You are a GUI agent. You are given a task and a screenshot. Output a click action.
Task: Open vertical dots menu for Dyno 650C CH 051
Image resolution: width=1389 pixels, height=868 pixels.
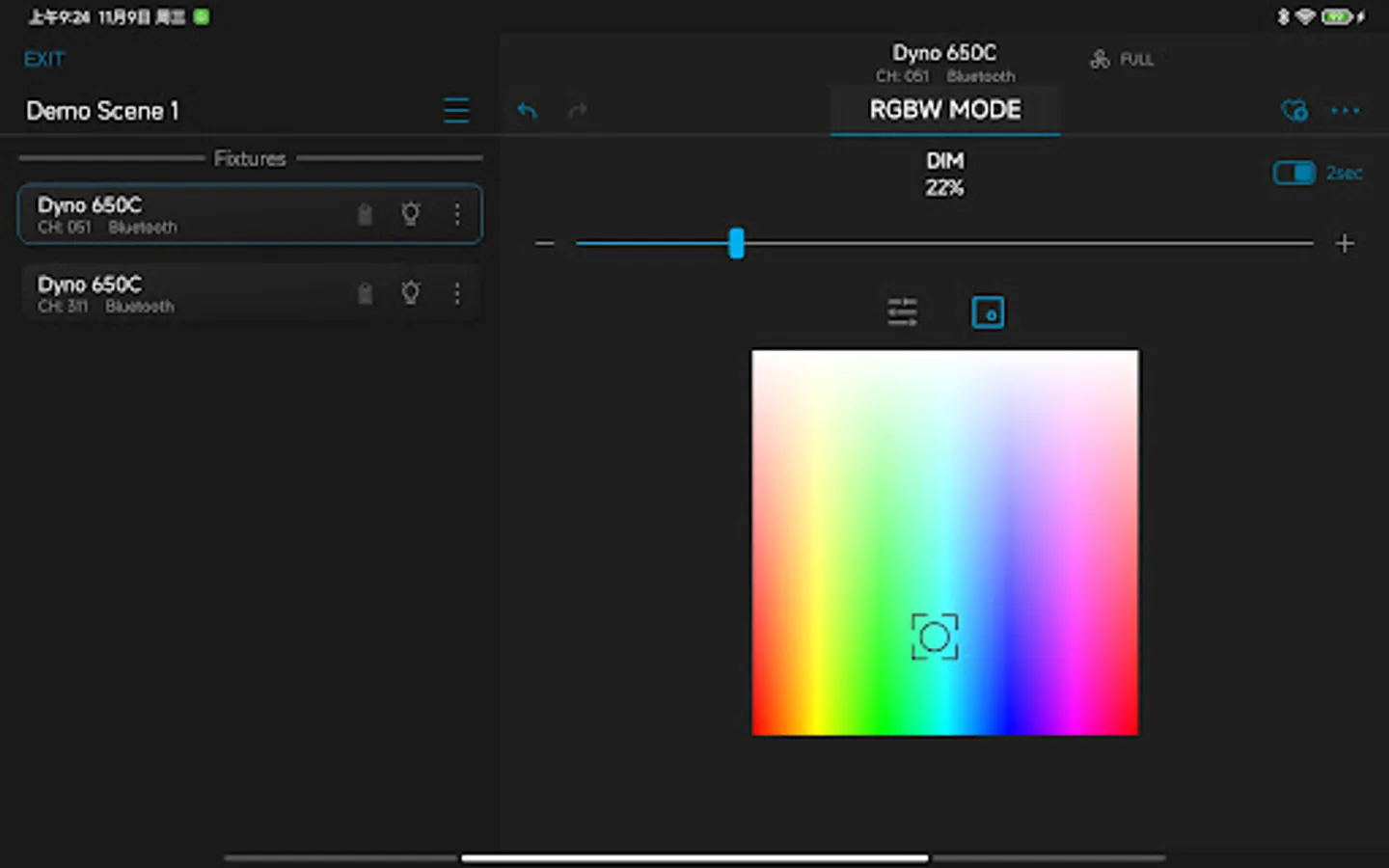tap(457, 214)
